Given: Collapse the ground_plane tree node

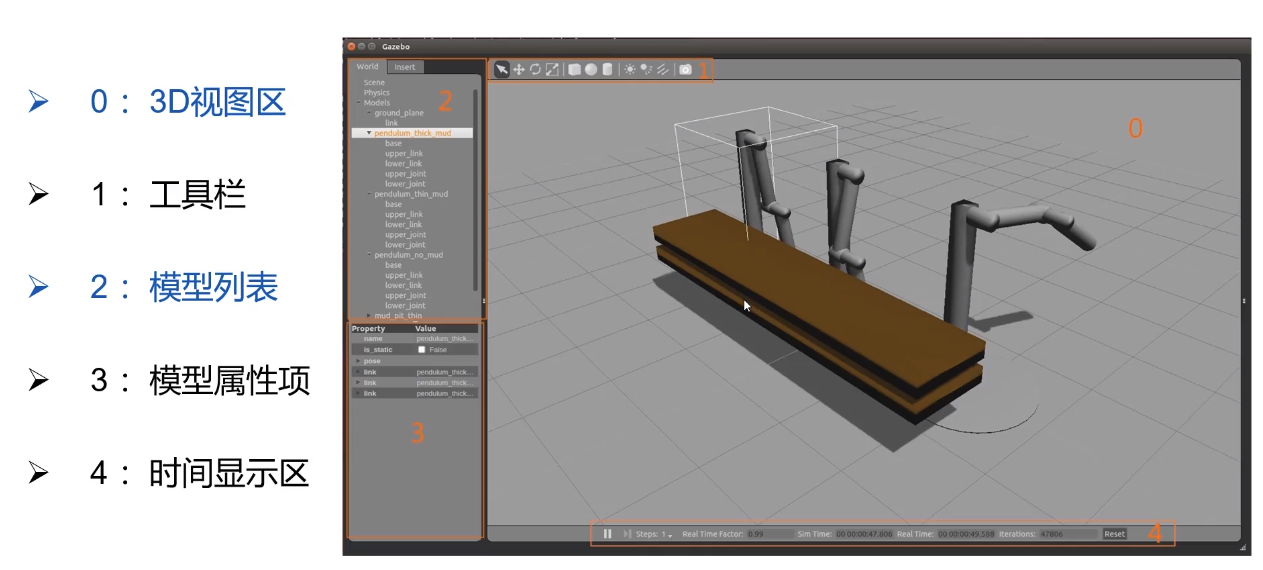Looking at the screenshot, I should click(368, 113).
